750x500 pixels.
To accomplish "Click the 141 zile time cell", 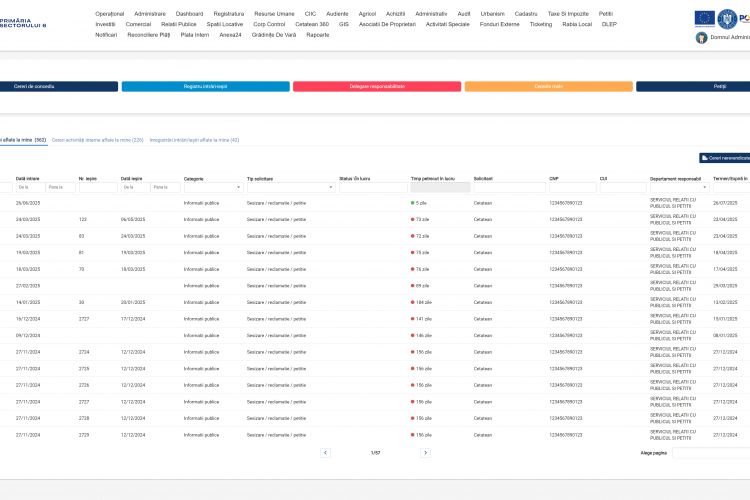I will pos(421,319).
